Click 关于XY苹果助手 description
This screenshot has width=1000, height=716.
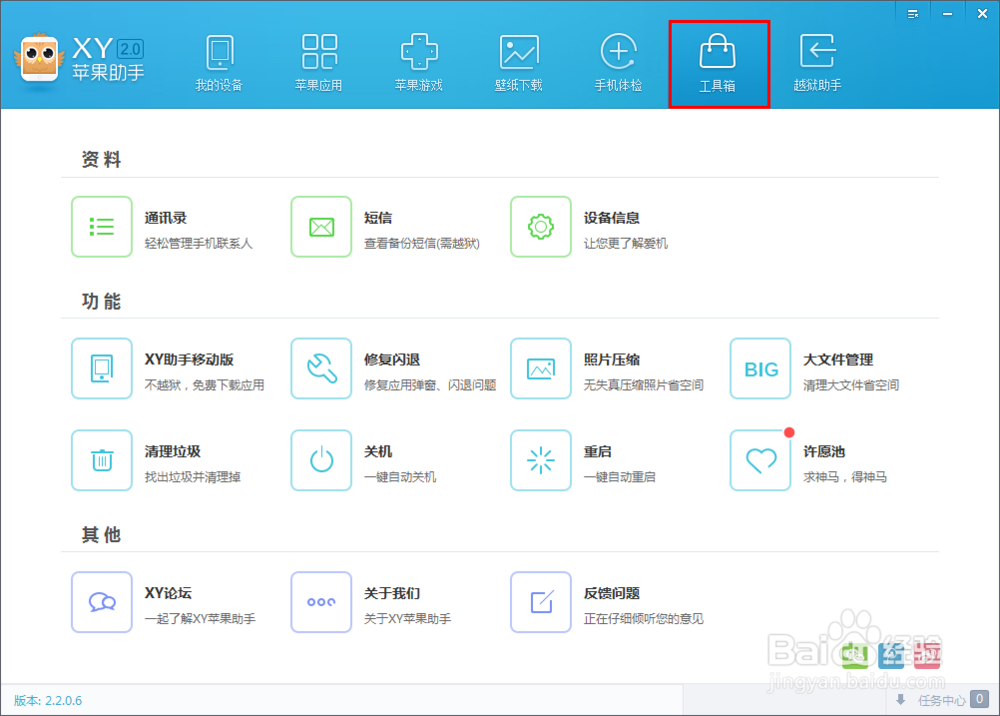[408, 618]
